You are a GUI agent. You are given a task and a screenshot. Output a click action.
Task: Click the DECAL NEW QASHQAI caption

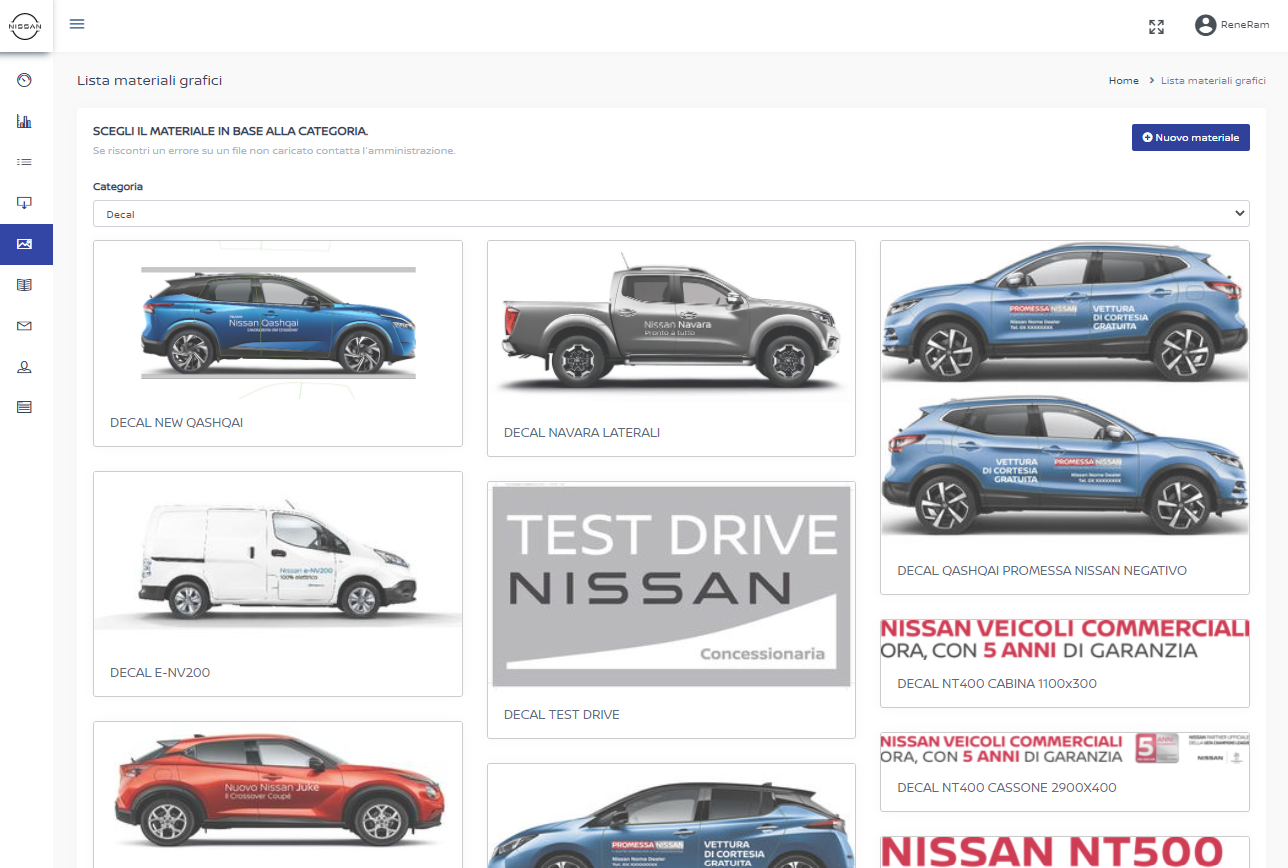176,423
